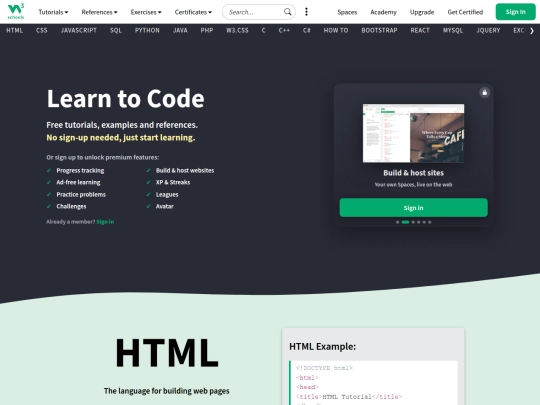Viewport: 540px width, 405px height.
Task: Open the Exercises dropdown menu
Action: pos(146,12)
